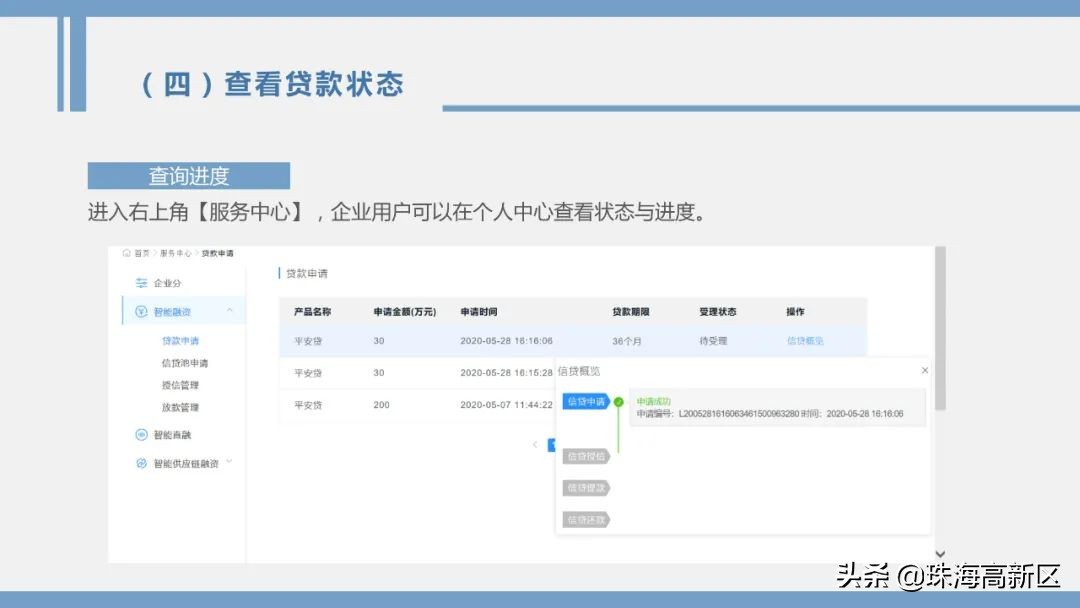The image size is (1080, 608).
Task: Click the green success checkmark icon
Action: click(618, 401)
